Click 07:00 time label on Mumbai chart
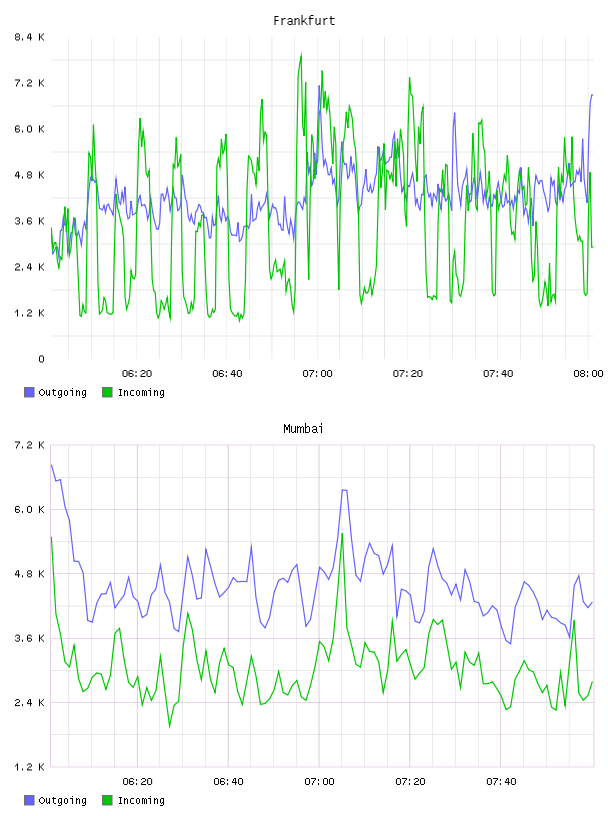Image resolution: width=608 pixels, height=816 pixels. 319,782
